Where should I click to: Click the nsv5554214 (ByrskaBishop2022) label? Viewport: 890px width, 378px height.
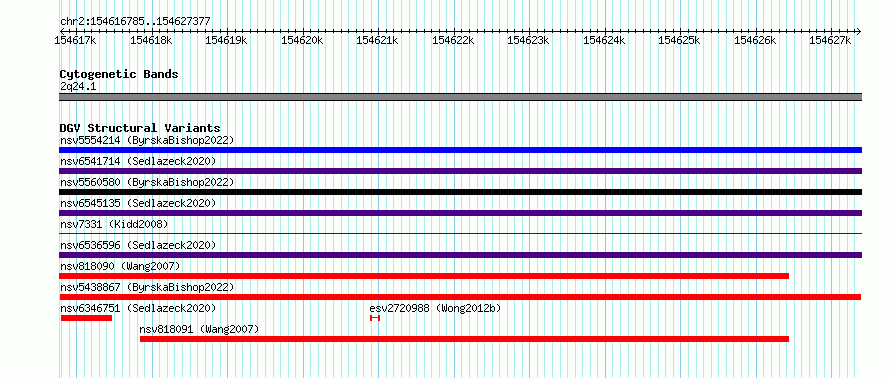[147, 140]
